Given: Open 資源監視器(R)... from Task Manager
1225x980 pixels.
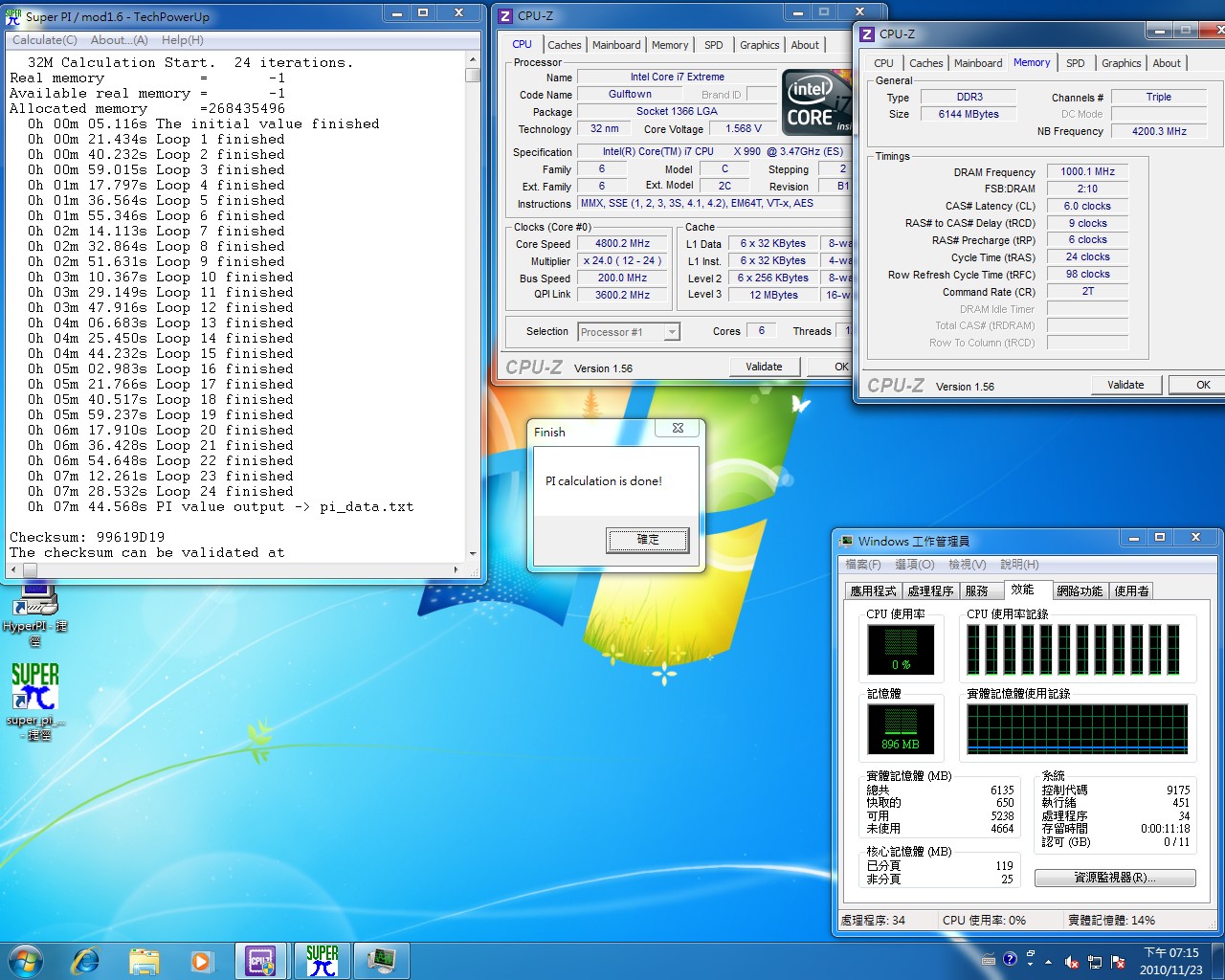Looking at the screenshot, I should [x=1115, y=878].
